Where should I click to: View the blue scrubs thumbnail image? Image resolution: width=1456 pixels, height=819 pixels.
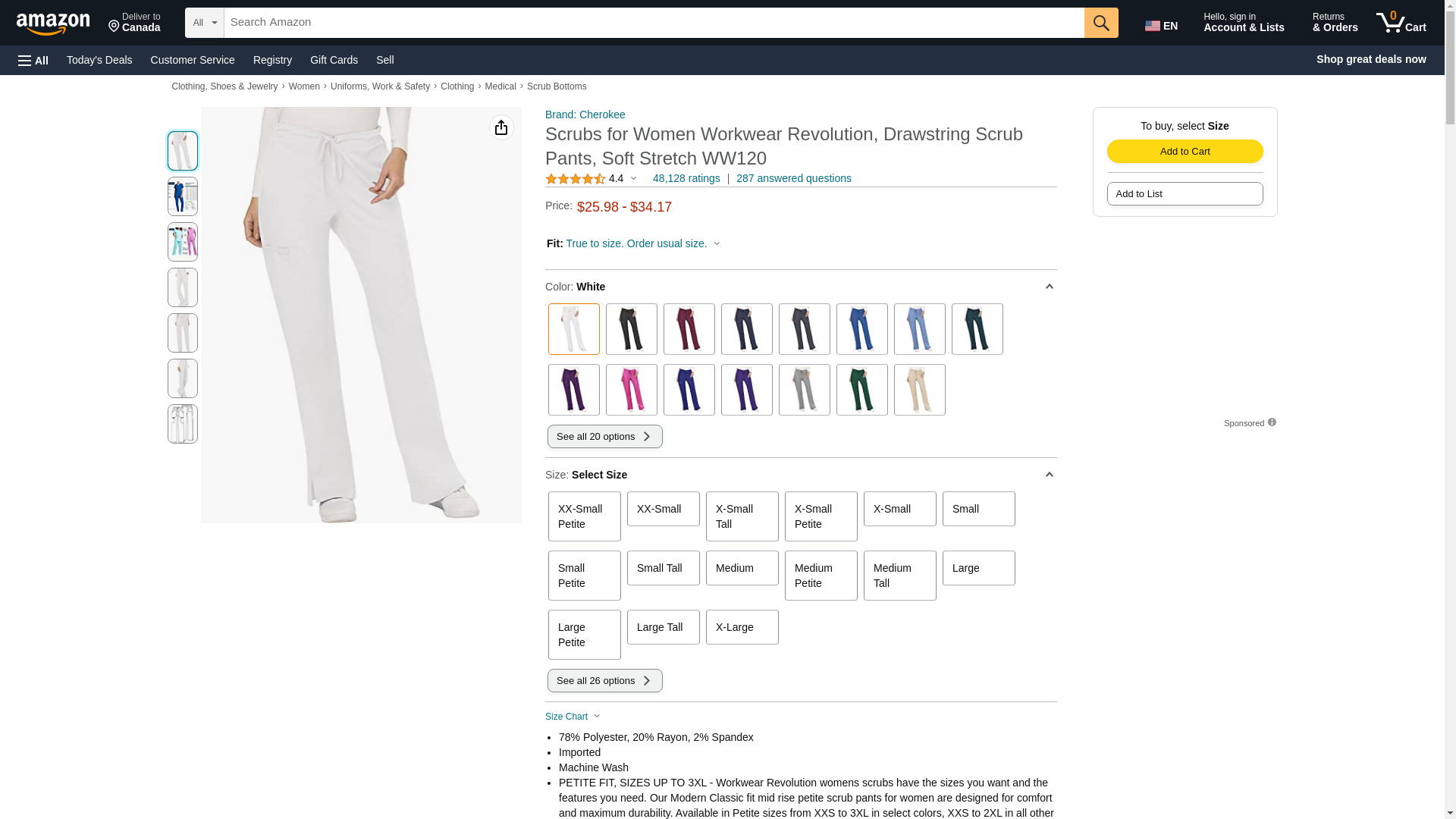(183, 196)
